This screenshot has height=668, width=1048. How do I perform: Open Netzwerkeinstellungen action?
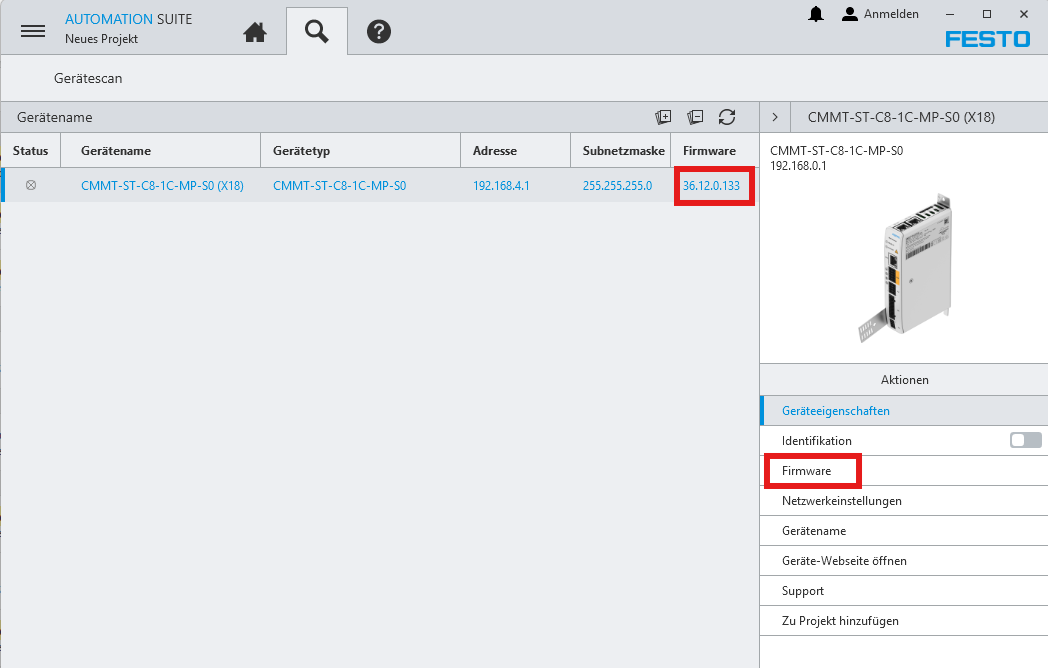(904, 501)
